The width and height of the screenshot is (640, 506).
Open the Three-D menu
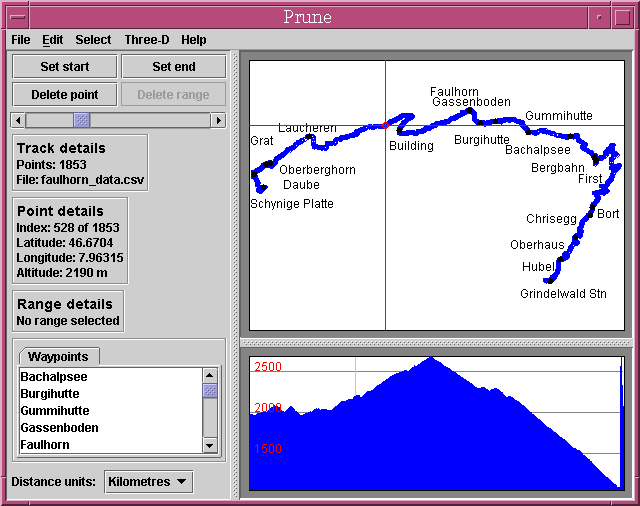(147, 40)
